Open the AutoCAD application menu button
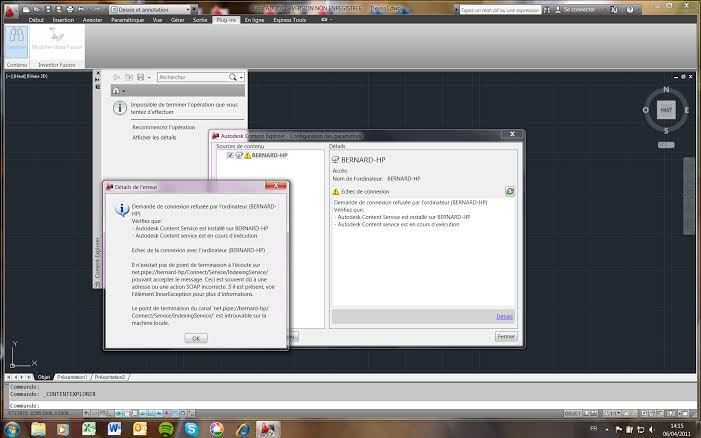Screen dimensions: 701x438 (9, 11)
